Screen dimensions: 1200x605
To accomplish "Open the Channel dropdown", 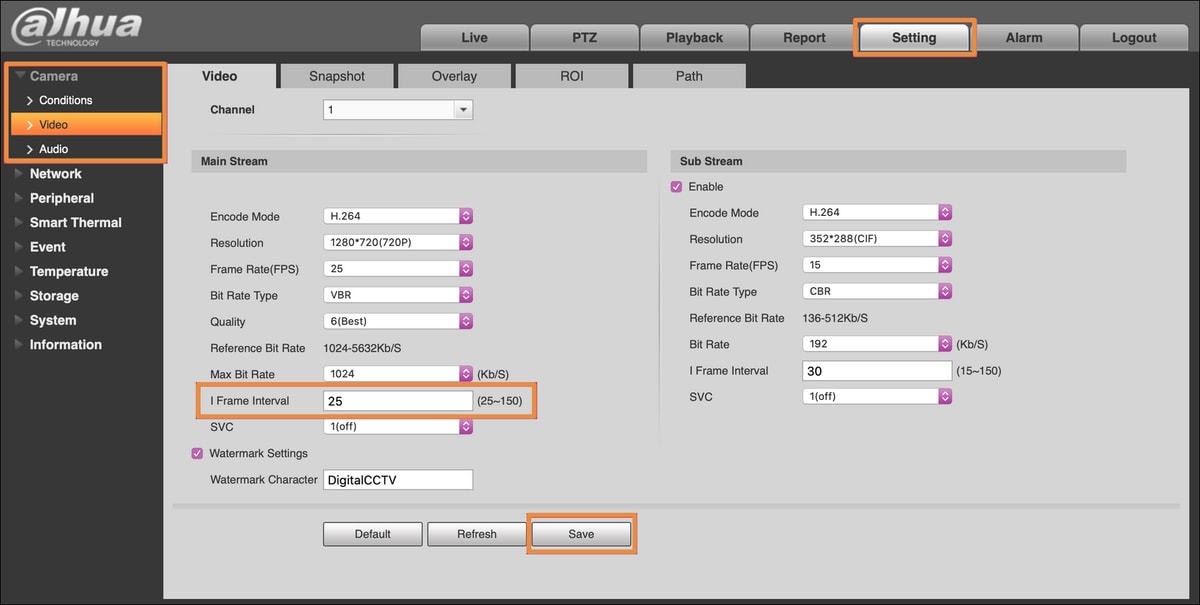I will [398, 110].
